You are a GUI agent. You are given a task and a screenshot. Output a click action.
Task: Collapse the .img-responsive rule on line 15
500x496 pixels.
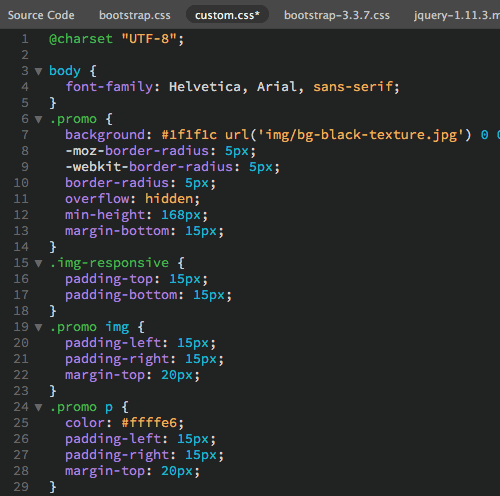pos(39,263)
